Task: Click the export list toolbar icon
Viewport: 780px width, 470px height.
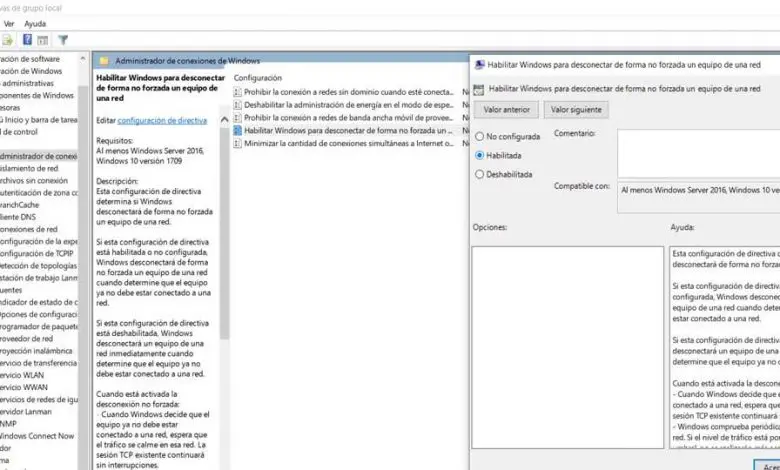Action: point(7,40)
